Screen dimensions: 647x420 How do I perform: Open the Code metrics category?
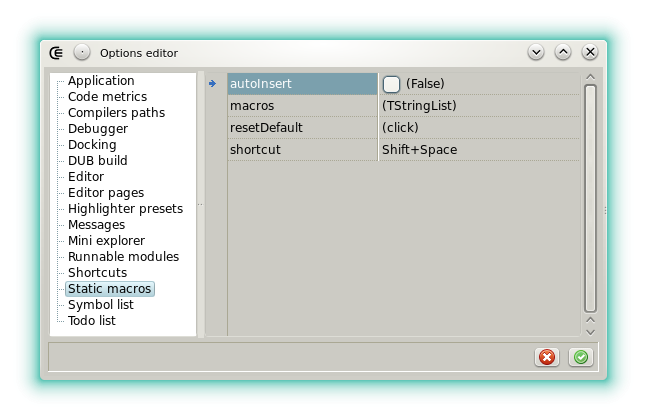tap(108, 97)
